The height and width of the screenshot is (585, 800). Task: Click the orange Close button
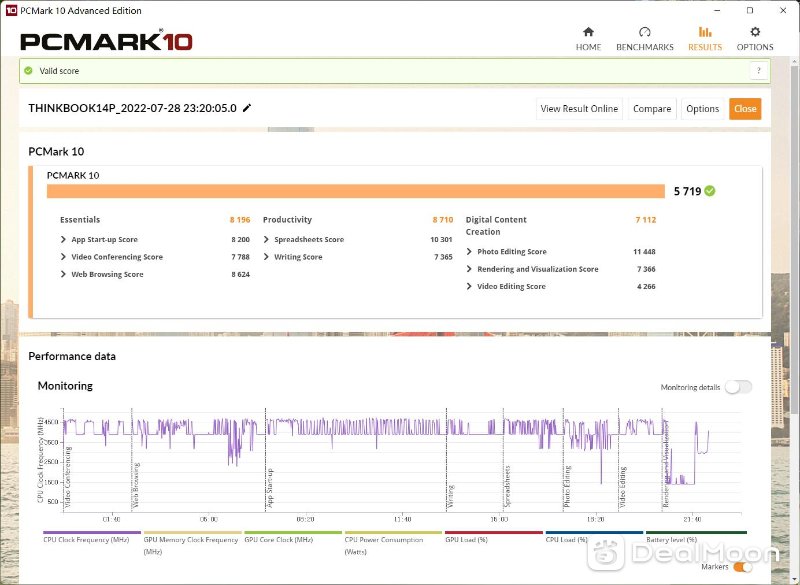click(745, 109)
